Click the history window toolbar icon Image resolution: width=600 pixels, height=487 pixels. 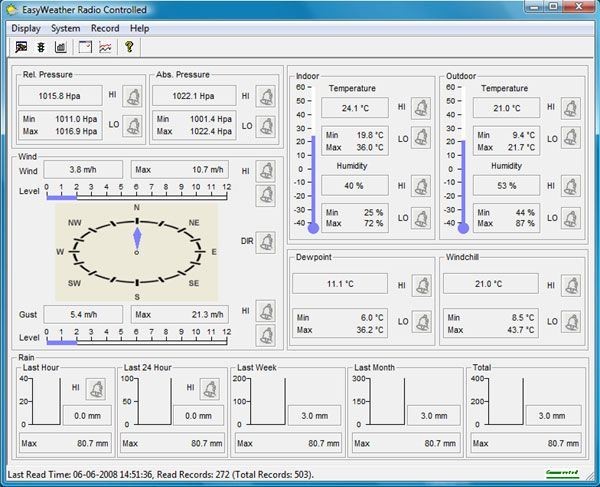[85, 47]
